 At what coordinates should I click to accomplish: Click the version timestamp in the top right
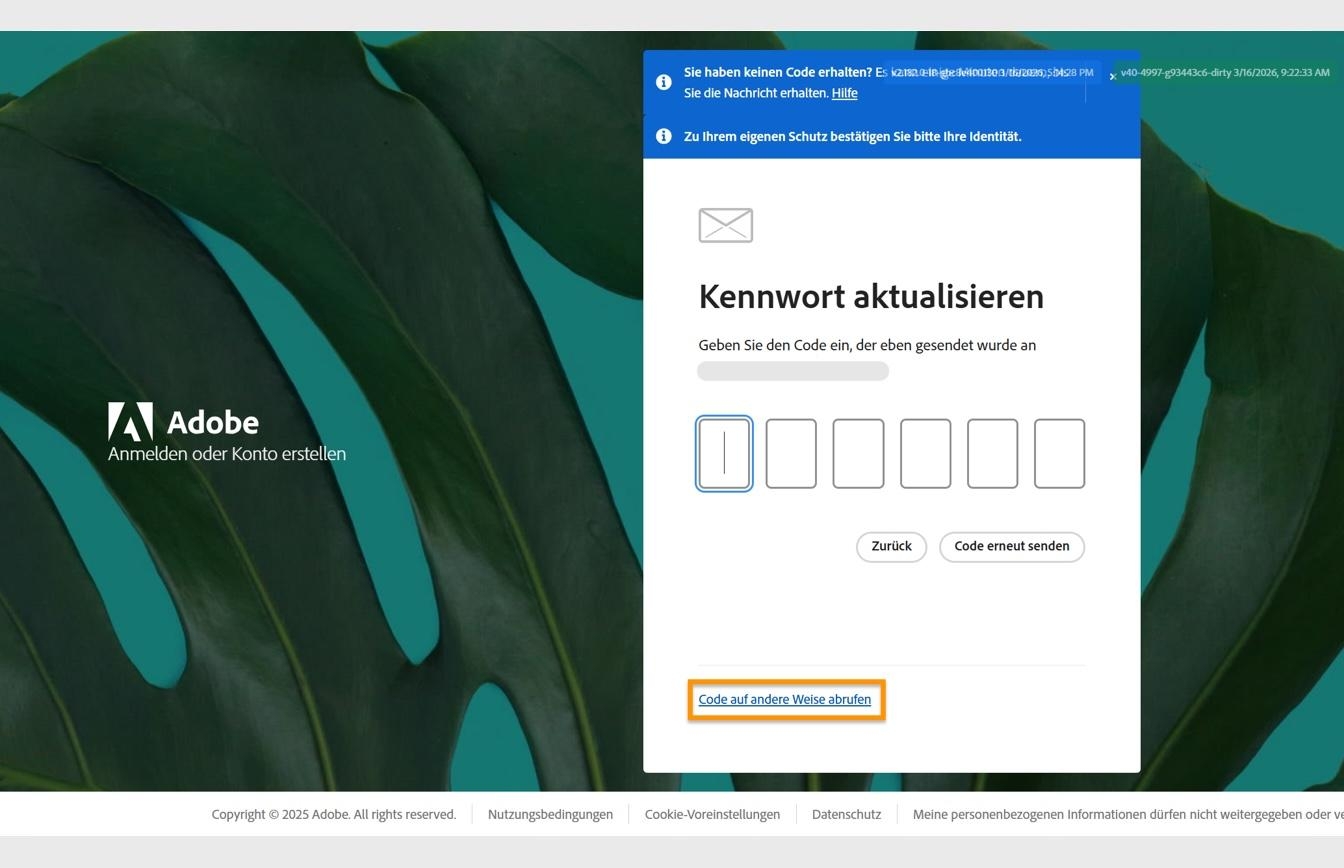coord(1224,72)
